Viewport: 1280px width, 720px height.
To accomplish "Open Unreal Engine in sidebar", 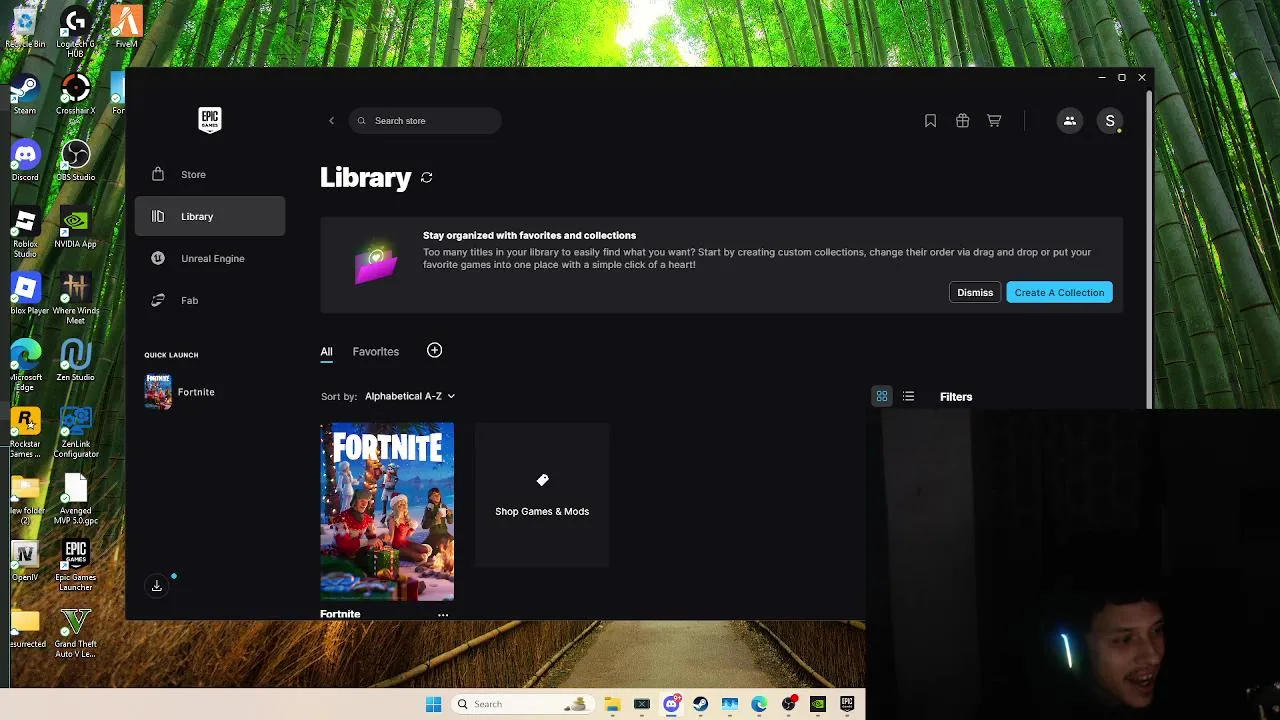I will coord(210,258).
